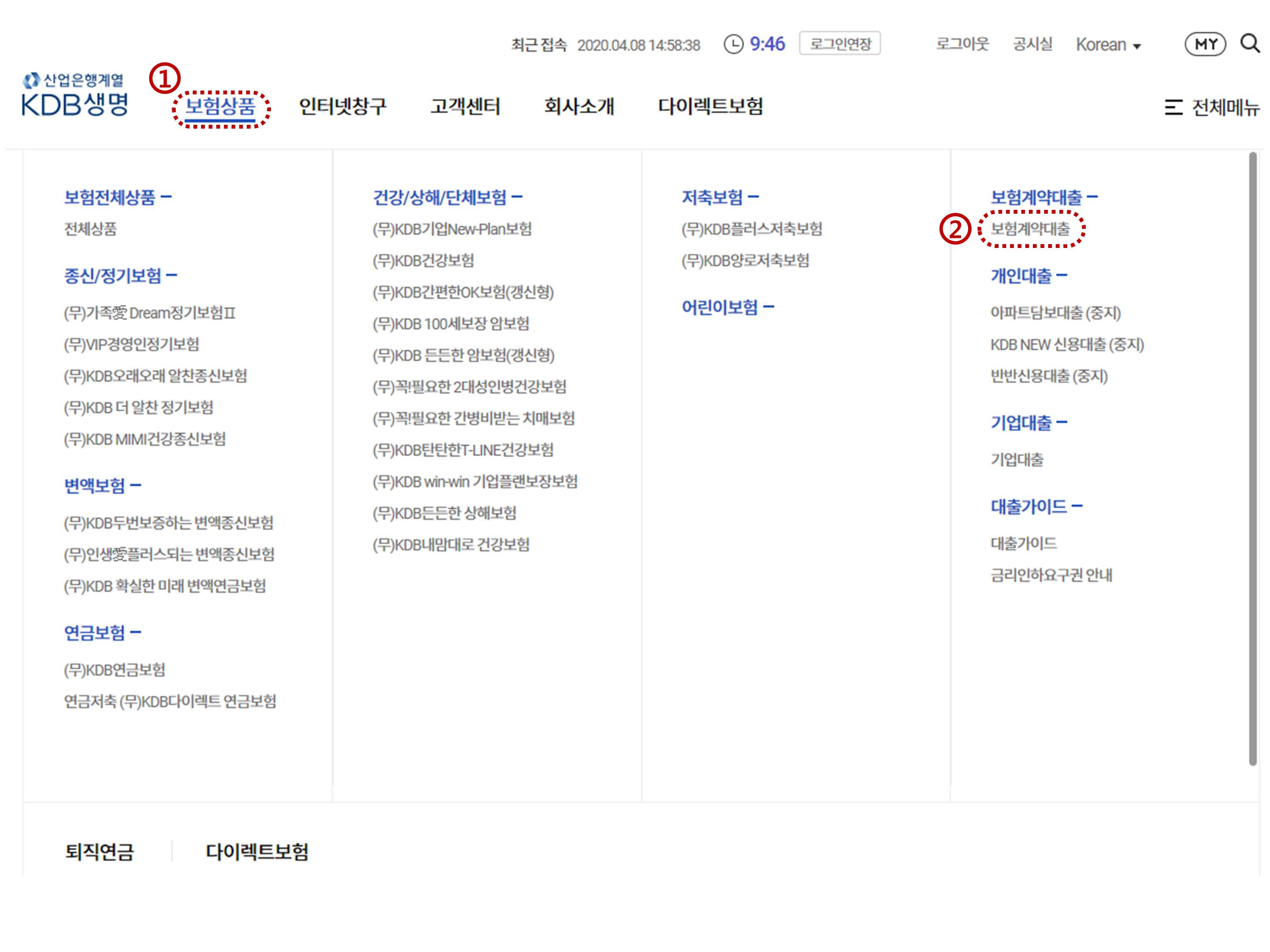Screen dimensions: 1270x952
Task: Open the 퇴직연금 bottom link
Action: [99, 852]
